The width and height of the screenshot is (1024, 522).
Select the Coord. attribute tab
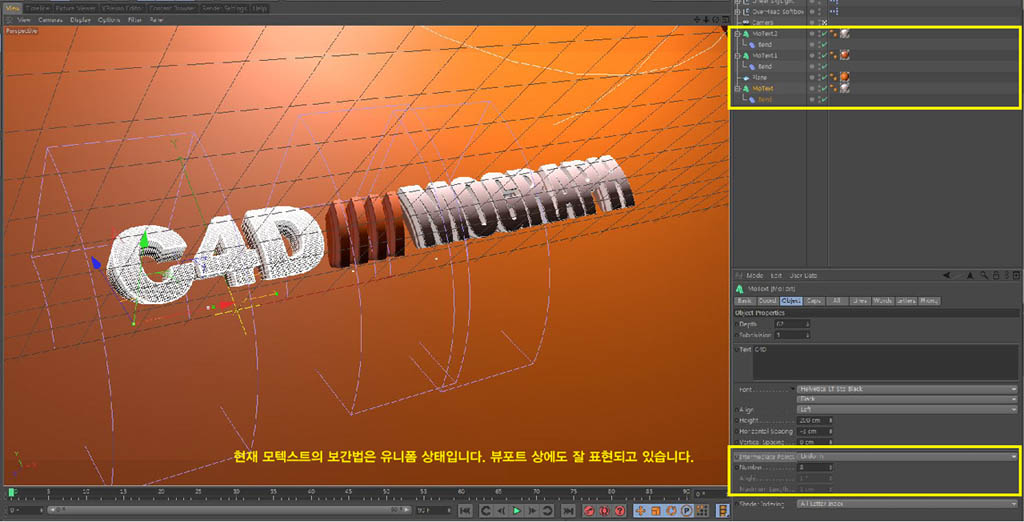click(767, 301)
